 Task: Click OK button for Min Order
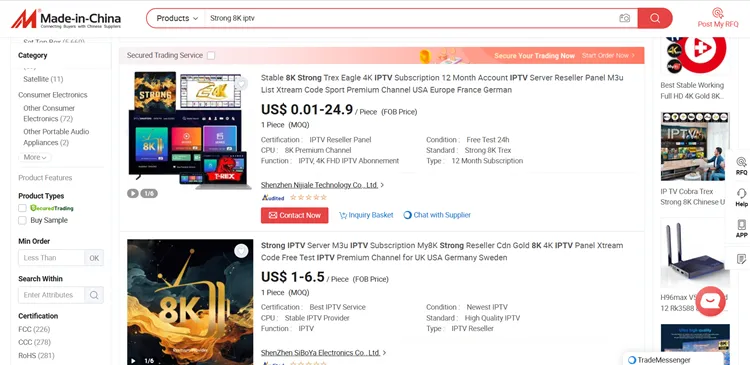click(94, 258)
